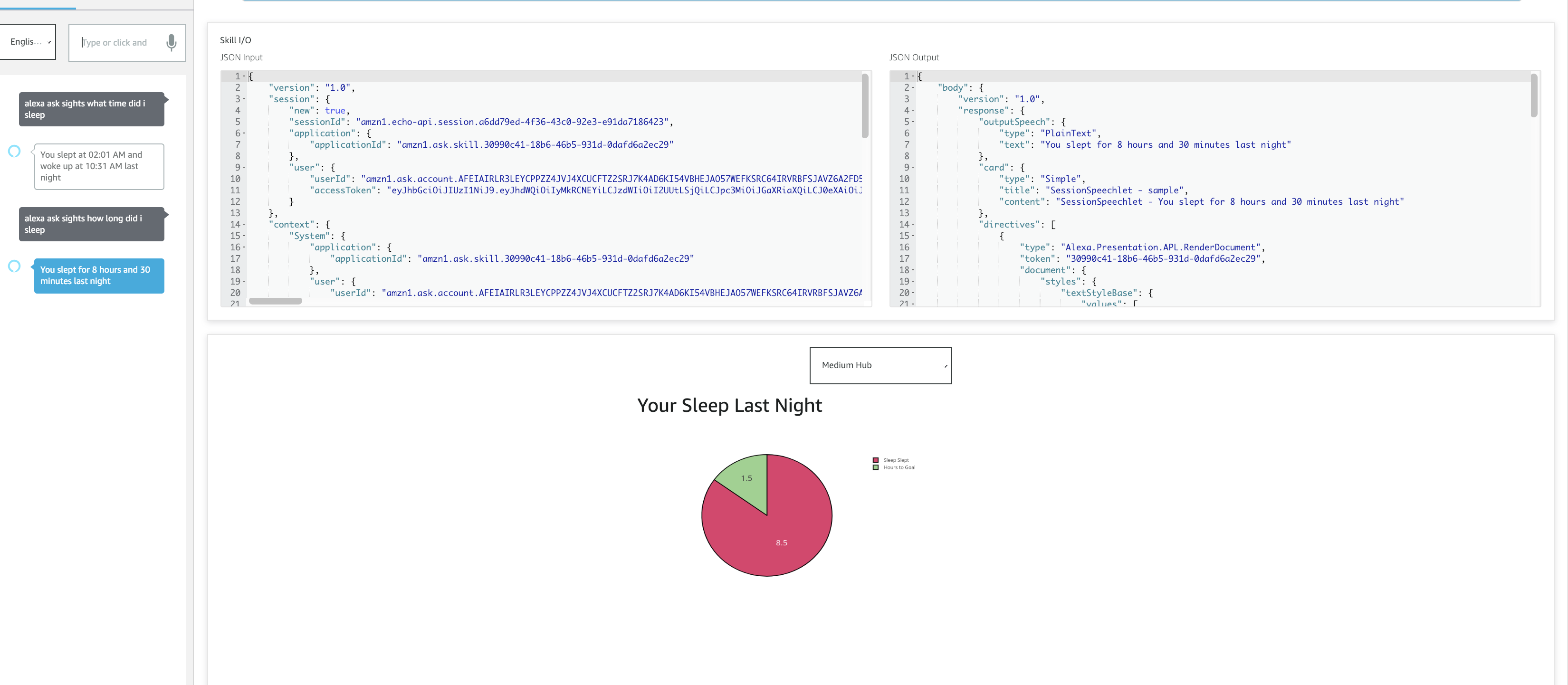
Task: Select 'how long did i sleep' utterance bubble
Action: click(91, 224)
